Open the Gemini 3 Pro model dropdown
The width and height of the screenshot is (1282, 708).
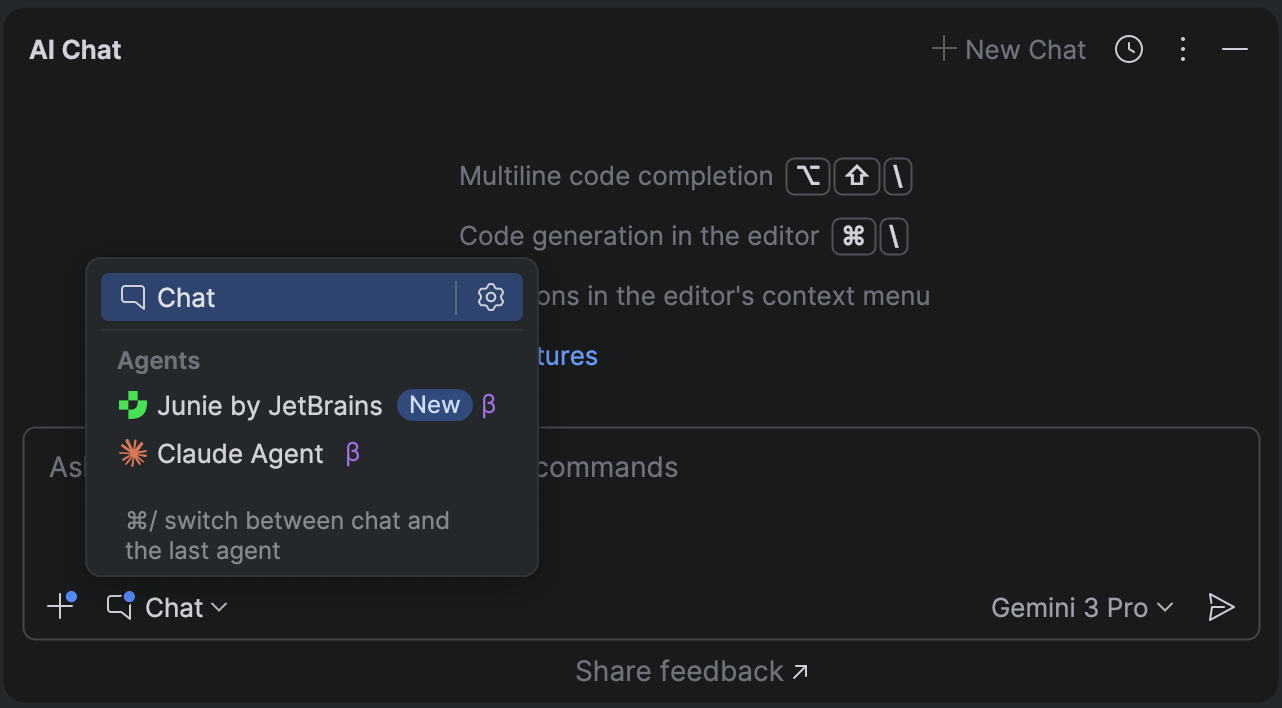tap(1082, 608)
